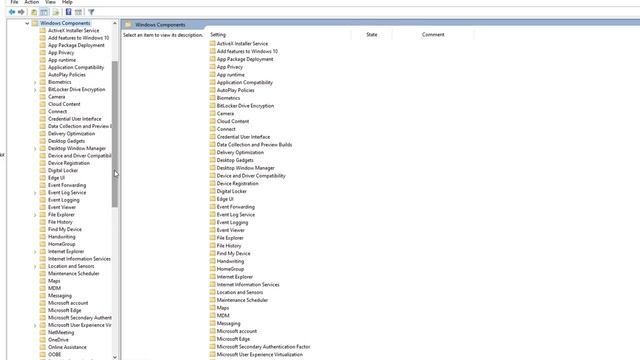
Task: Click the OneDrive folder icon in the tree
Action: pos(43,340)
